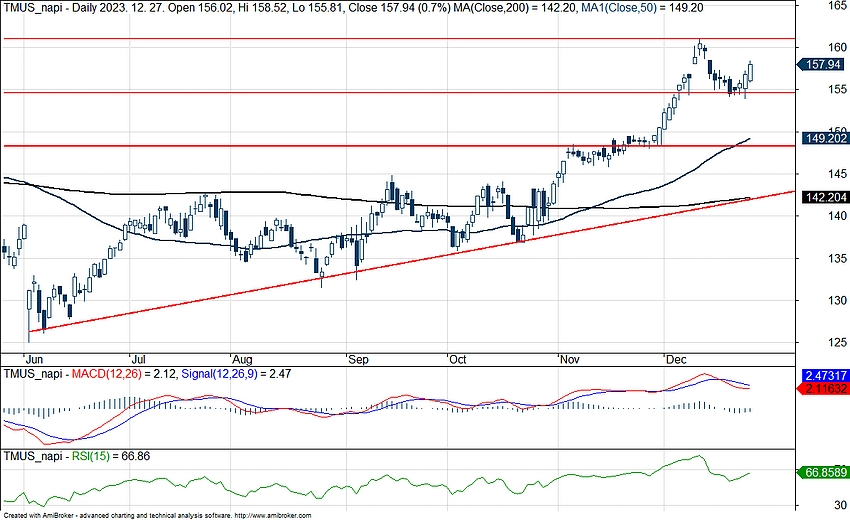This screenshot has width=850, height=520.
Task: Click the 160 price axis label
Action: pos(838,47)
